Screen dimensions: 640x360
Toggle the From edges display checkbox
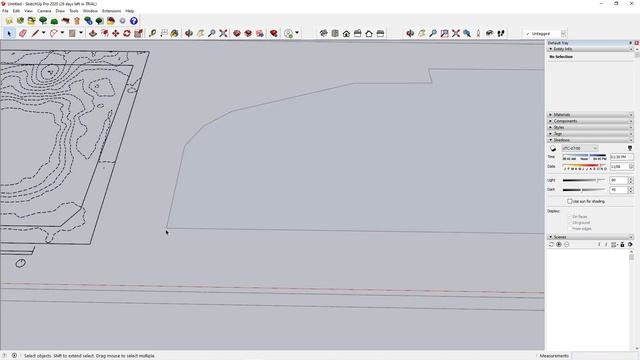570,229
